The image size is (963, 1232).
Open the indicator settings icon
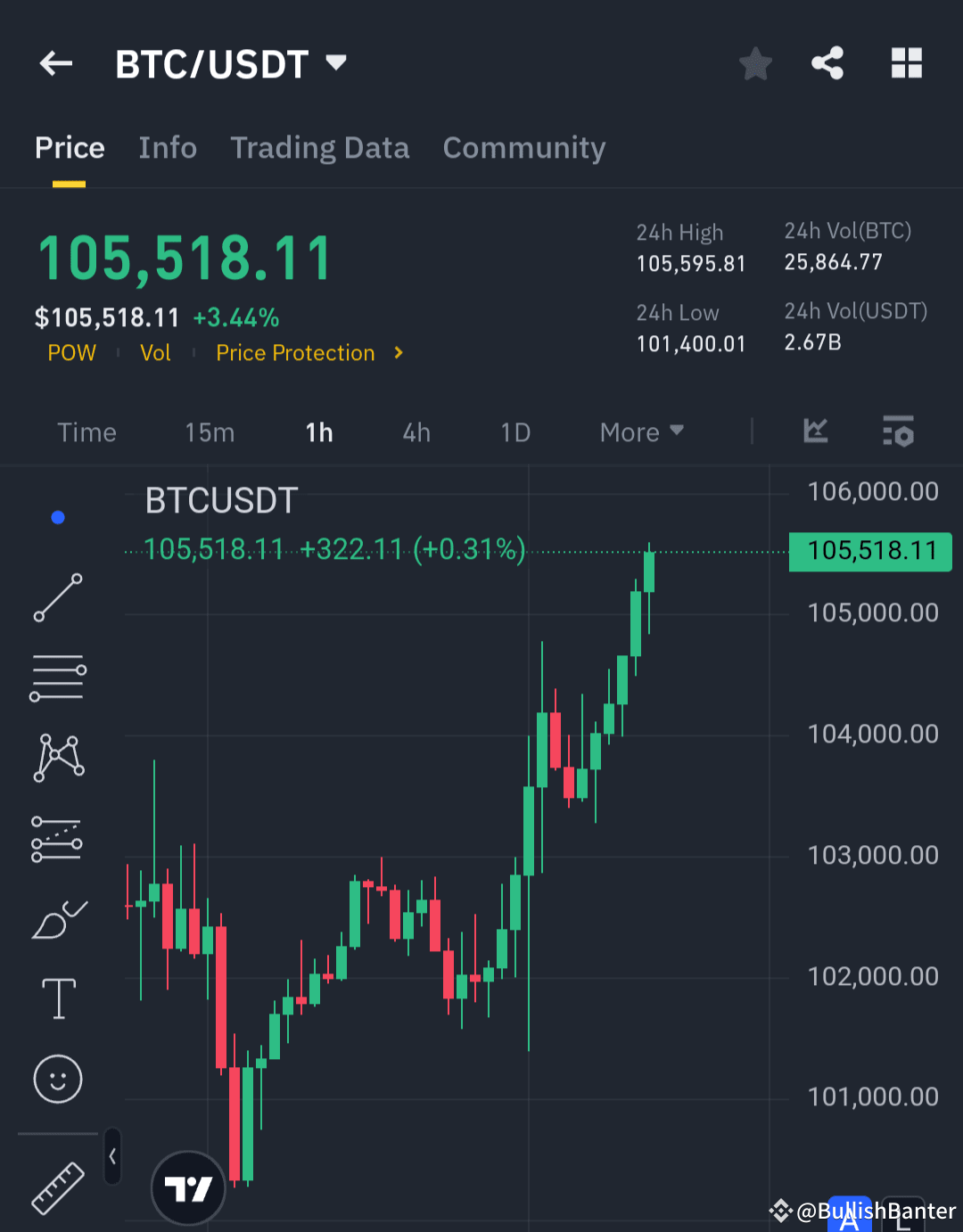click(x=898, y=431)
